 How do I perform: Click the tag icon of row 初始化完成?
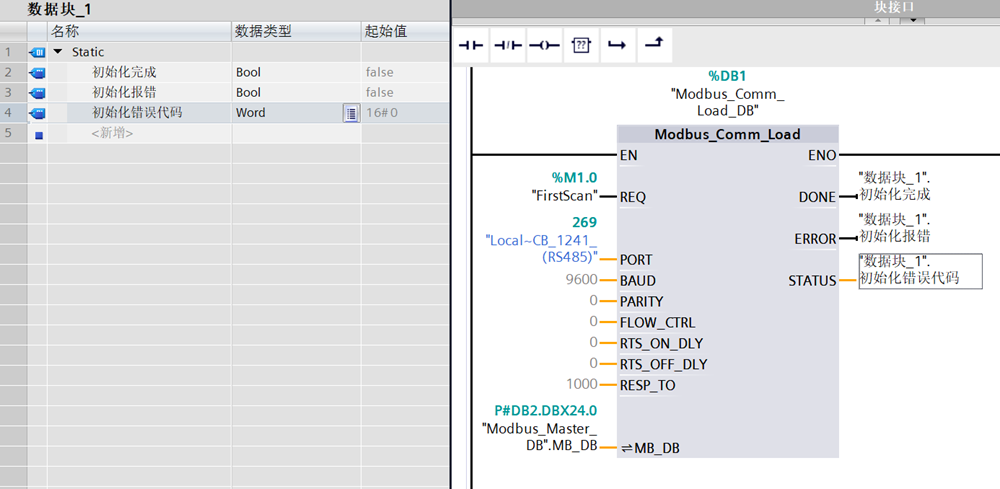(38, 72)
